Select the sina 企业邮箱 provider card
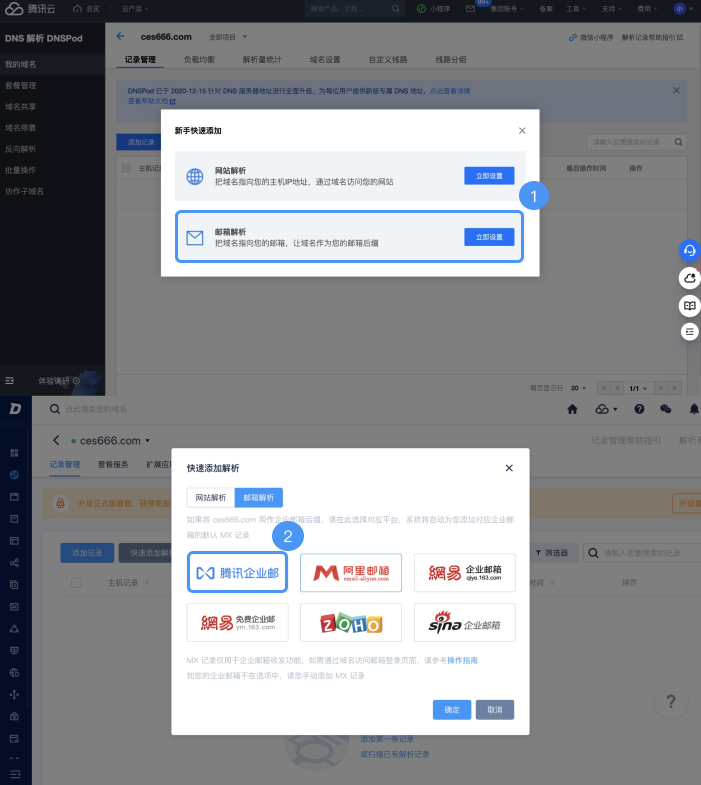This screenshot has width=701, height=785. coord(465,622)
